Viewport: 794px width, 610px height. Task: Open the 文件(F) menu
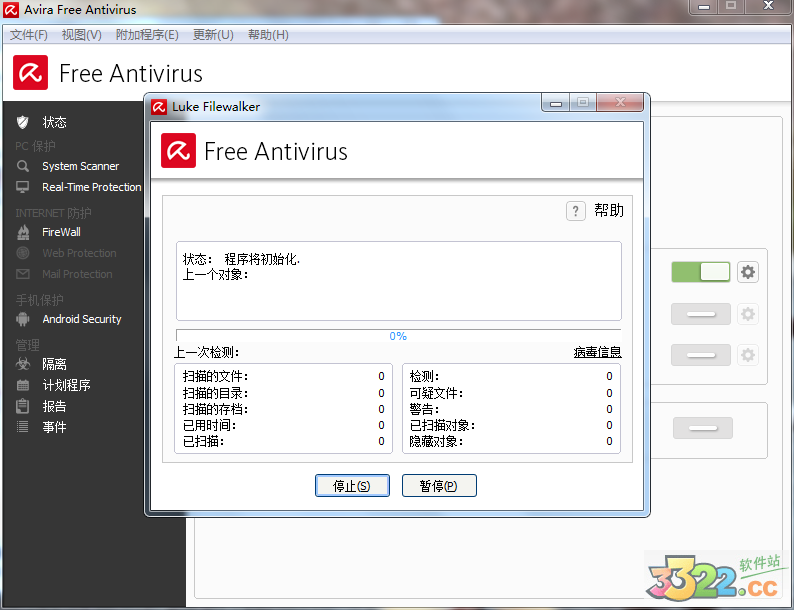click(x=29, y=35)
